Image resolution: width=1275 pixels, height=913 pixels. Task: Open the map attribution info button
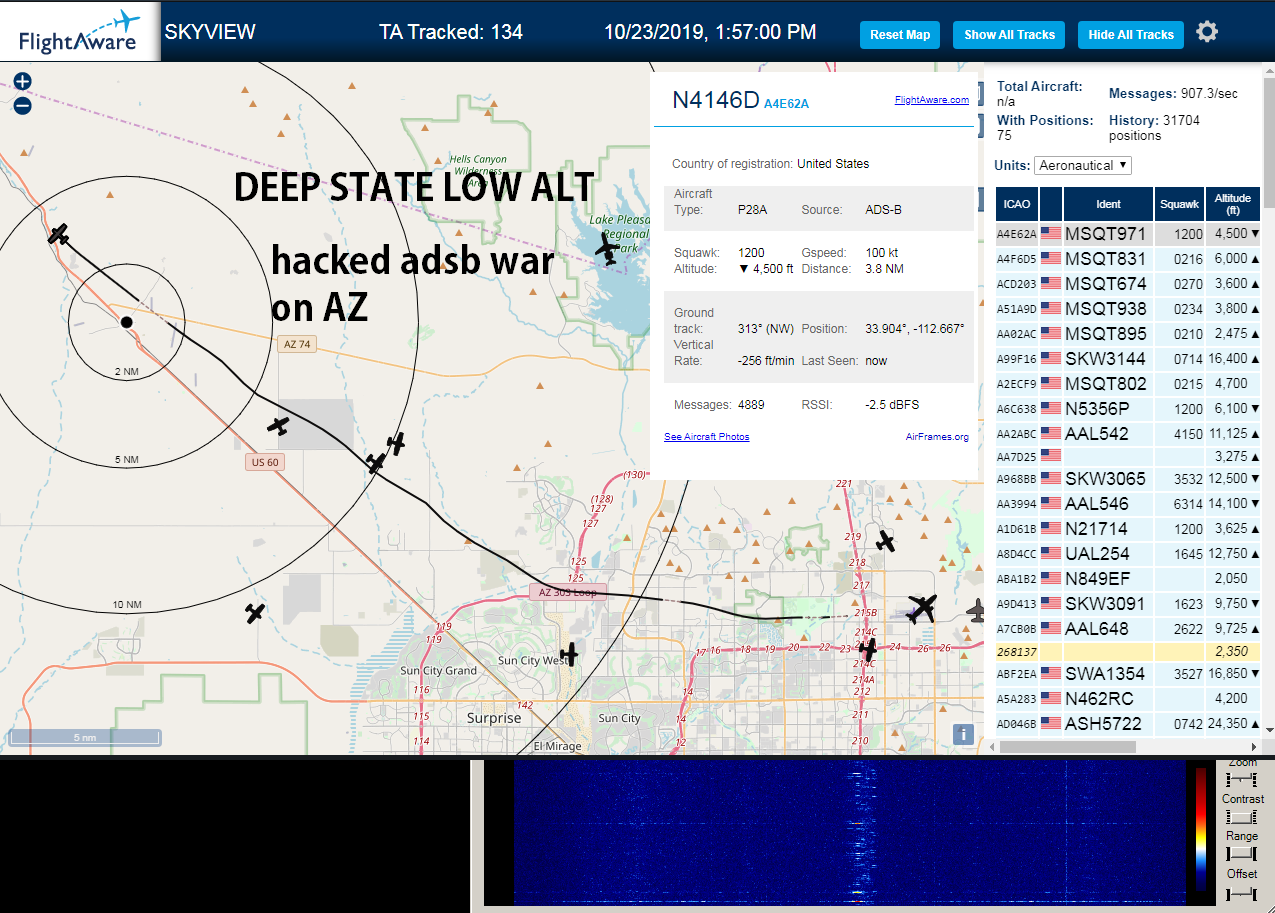(x=963, y=734)
